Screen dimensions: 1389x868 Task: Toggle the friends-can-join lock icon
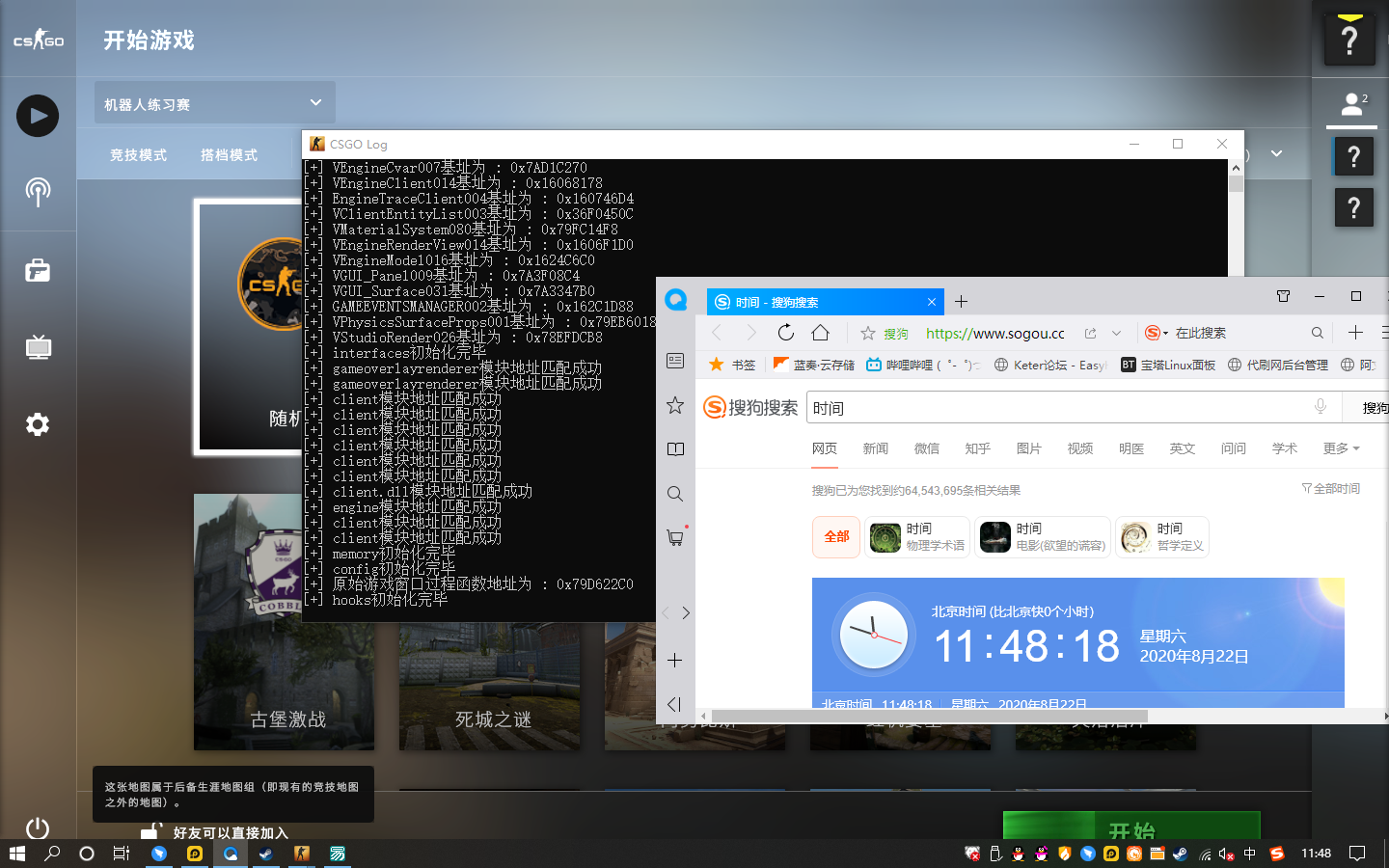[150, 831]
